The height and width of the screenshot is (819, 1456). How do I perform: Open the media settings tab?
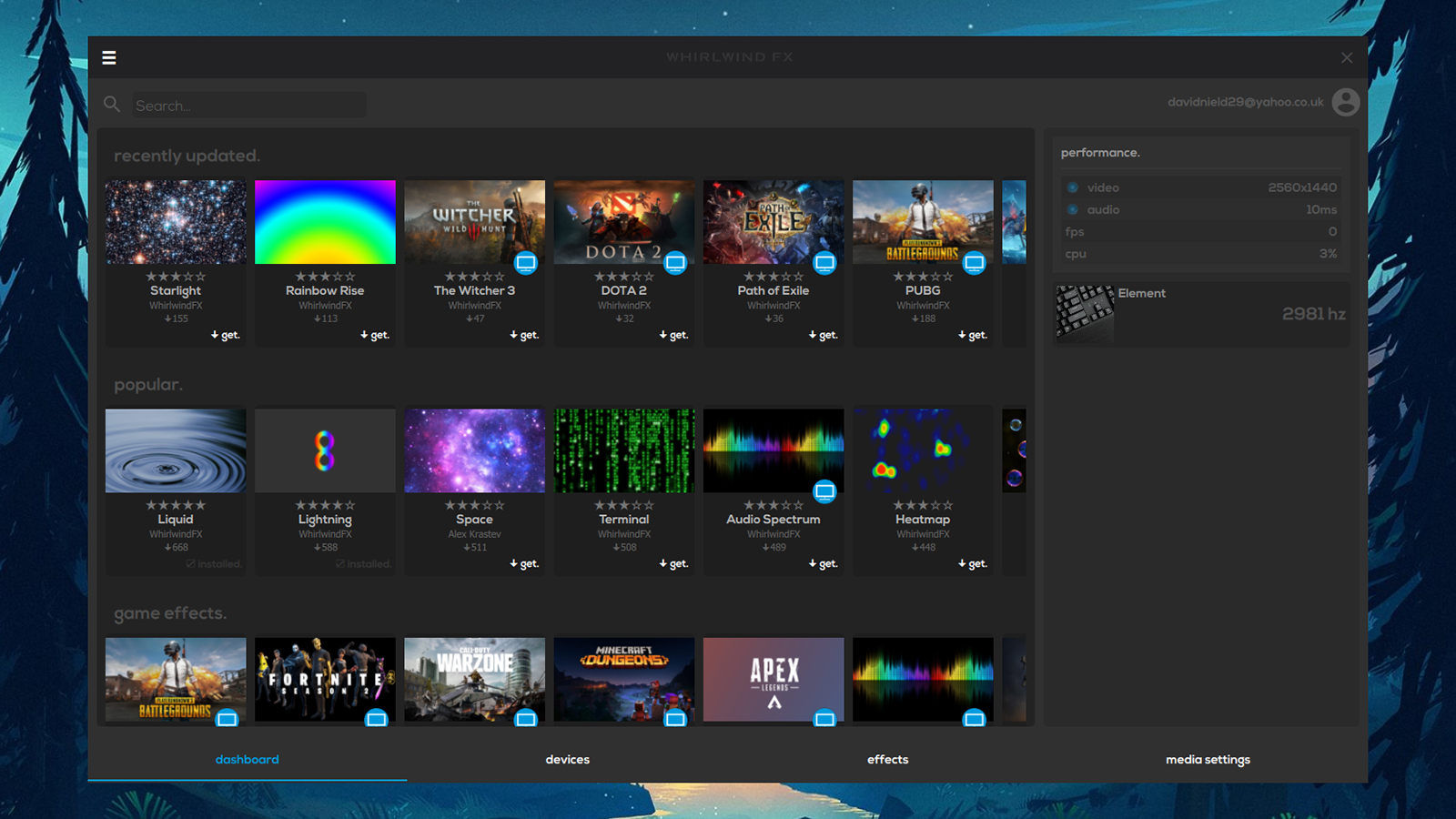1208,760
